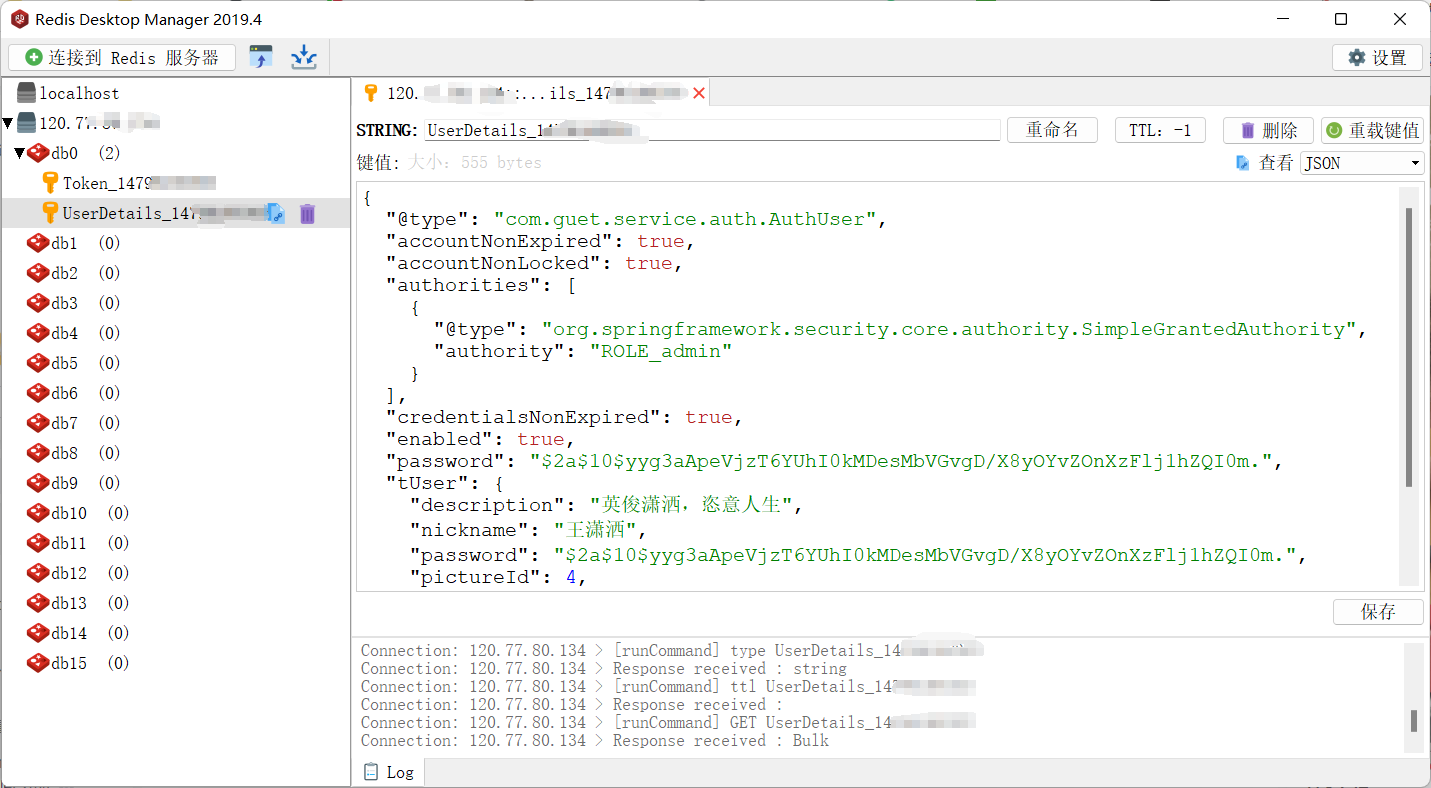Close the open UserDetails key tab
Screen dimensions: 1431x788
(x=699, y=93)
